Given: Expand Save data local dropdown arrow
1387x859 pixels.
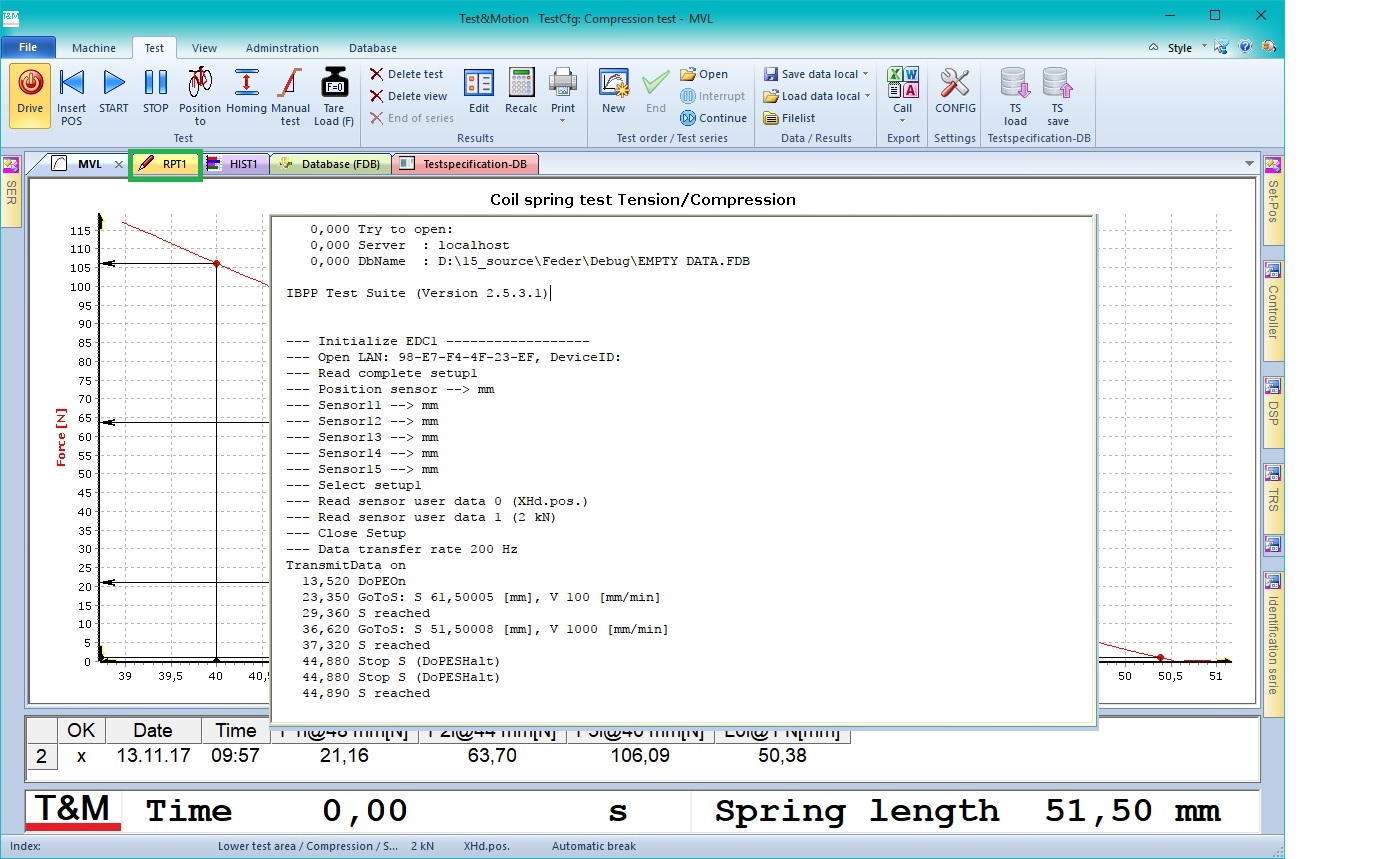Looking at the screenshot, I should [x=866, y=74].
